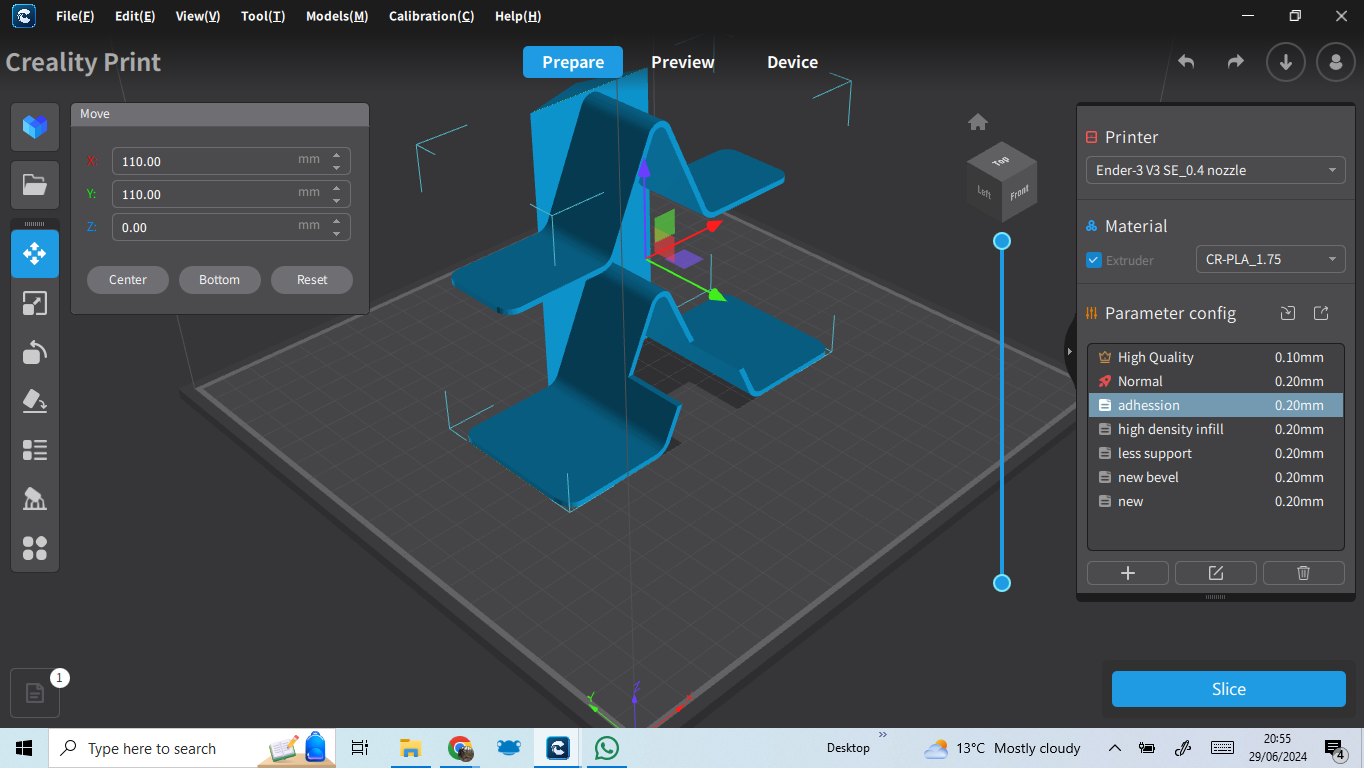Open the Printer selection dropdown
This screenshot has height=768, width=1364.
(x=1216, y=170)
